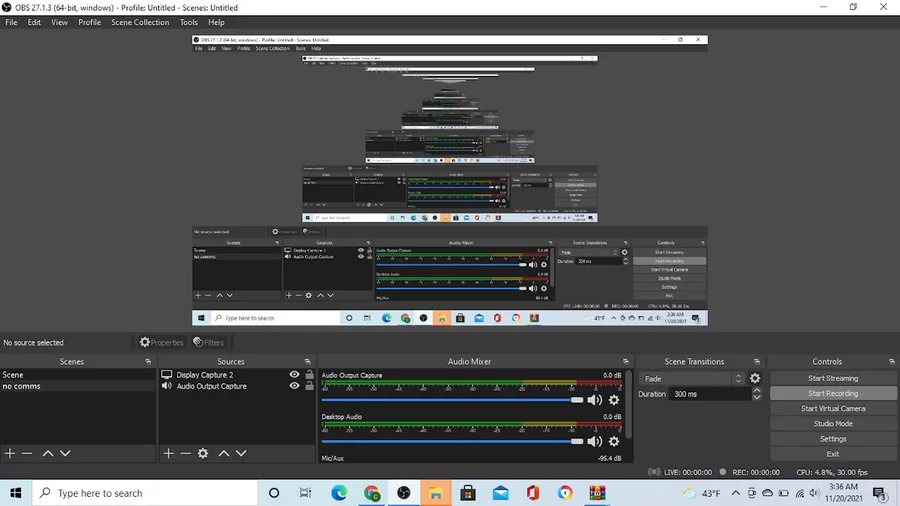The image size is (900, 506).
Task: Open File Explorer from the taskbar
Action: pos(436,493)
